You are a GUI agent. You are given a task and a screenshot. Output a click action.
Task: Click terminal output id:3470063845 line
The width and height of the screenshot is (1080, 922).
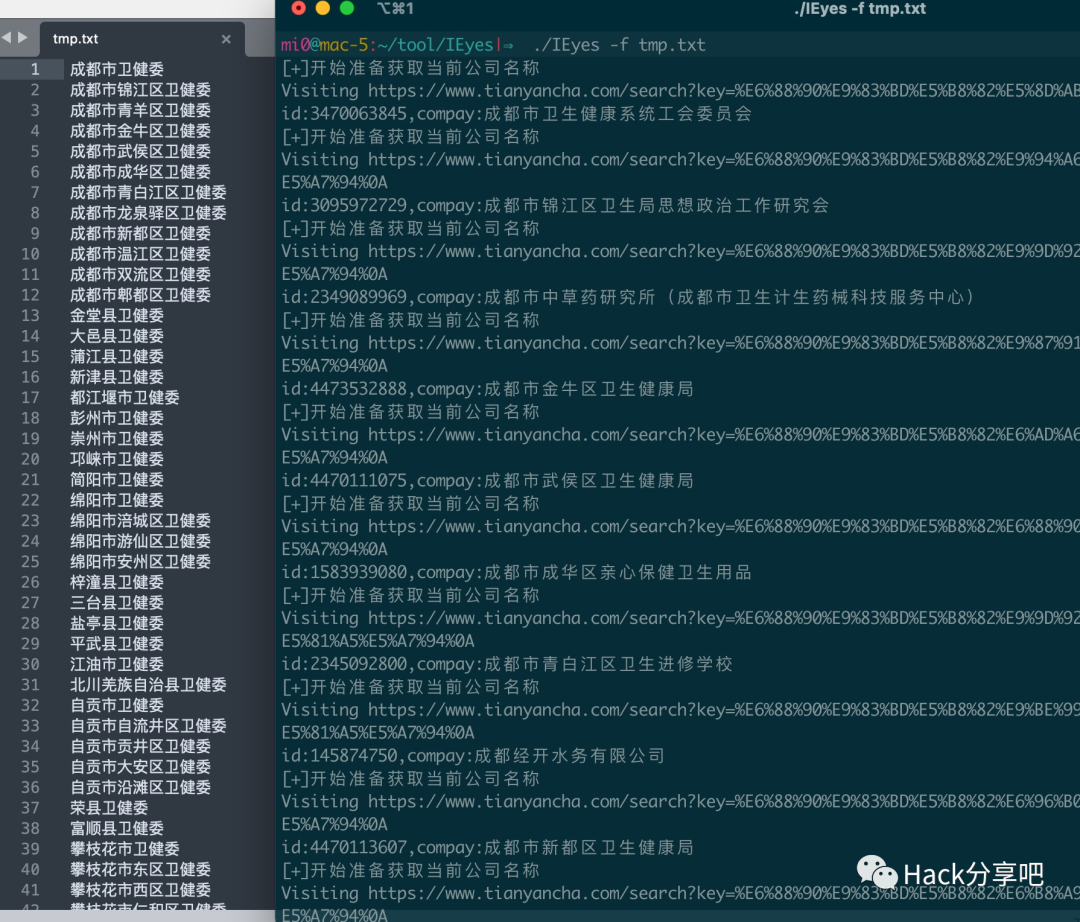point(517,114)
